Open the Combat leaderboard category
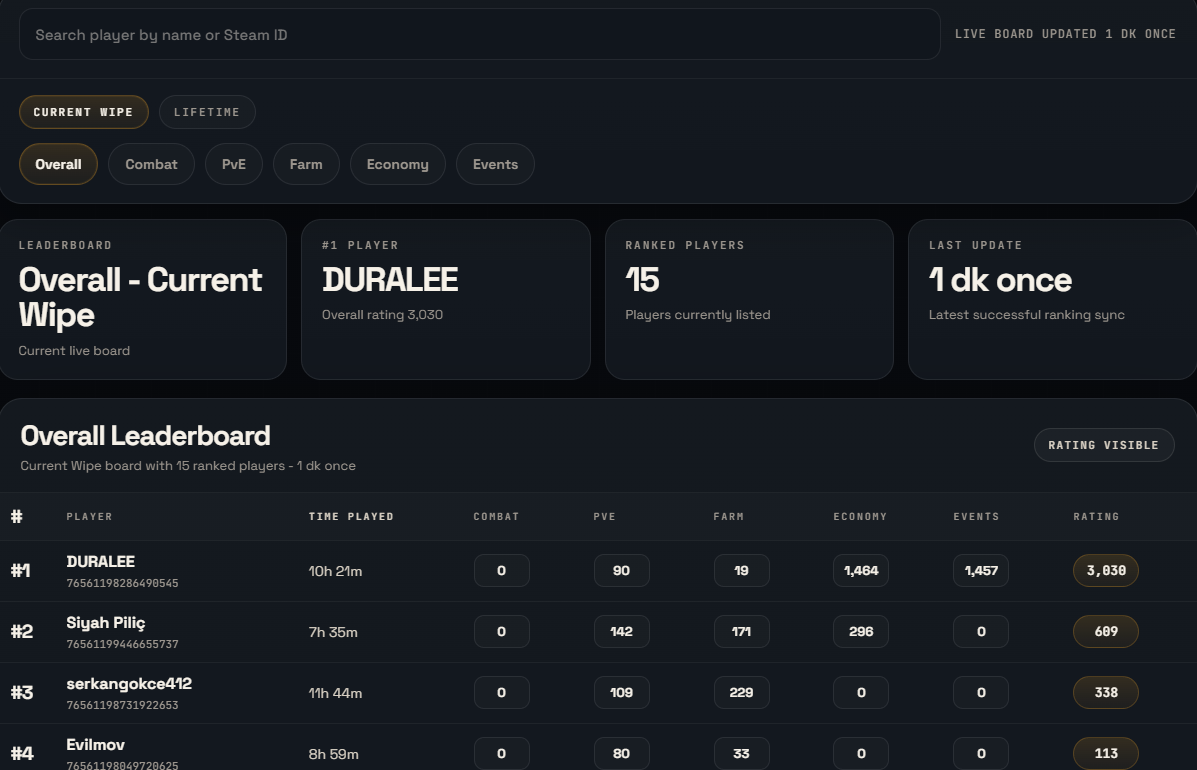 pos(151,164)
